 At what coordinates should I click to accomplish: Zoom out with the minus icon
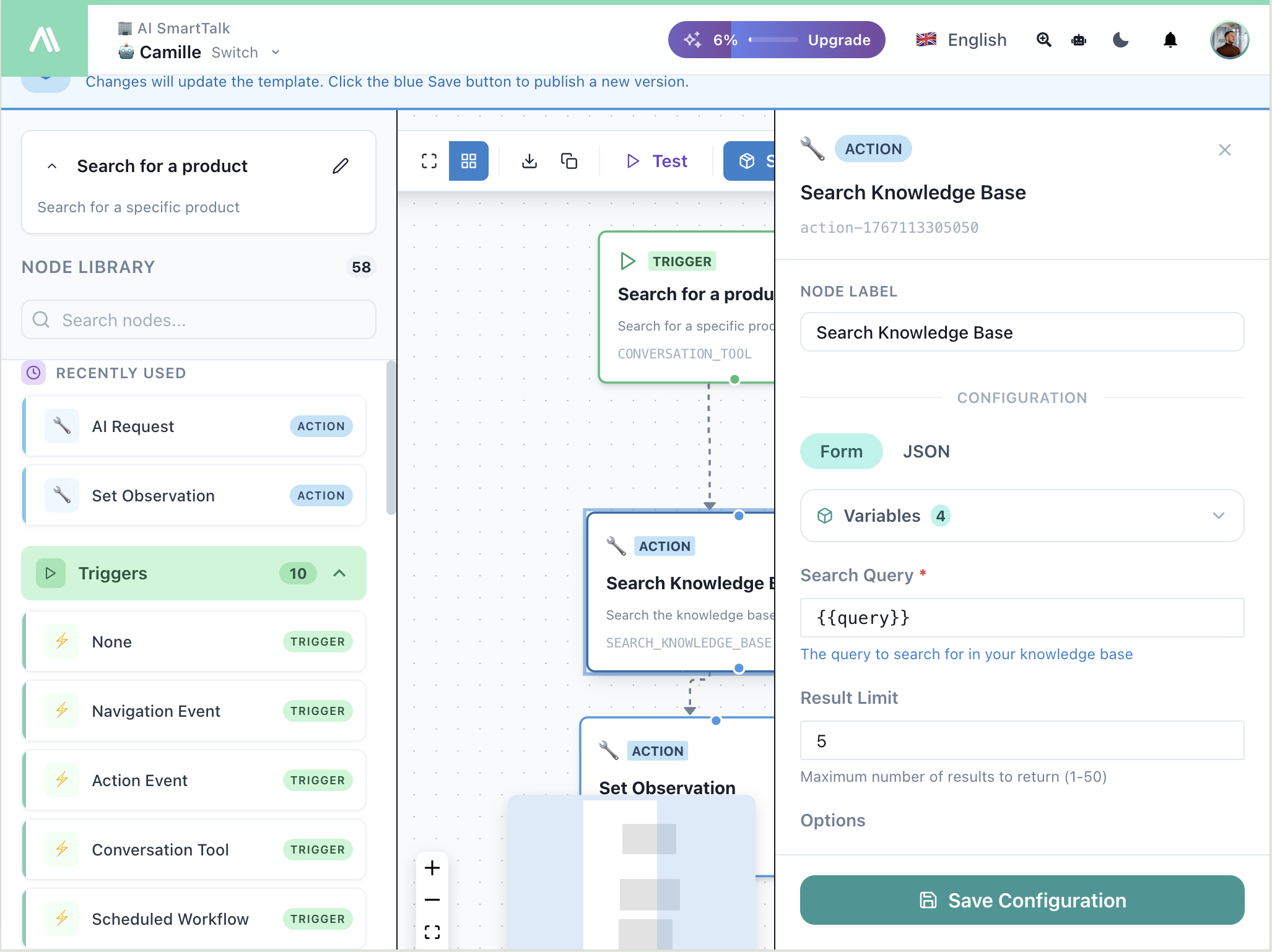pos(432,899)
